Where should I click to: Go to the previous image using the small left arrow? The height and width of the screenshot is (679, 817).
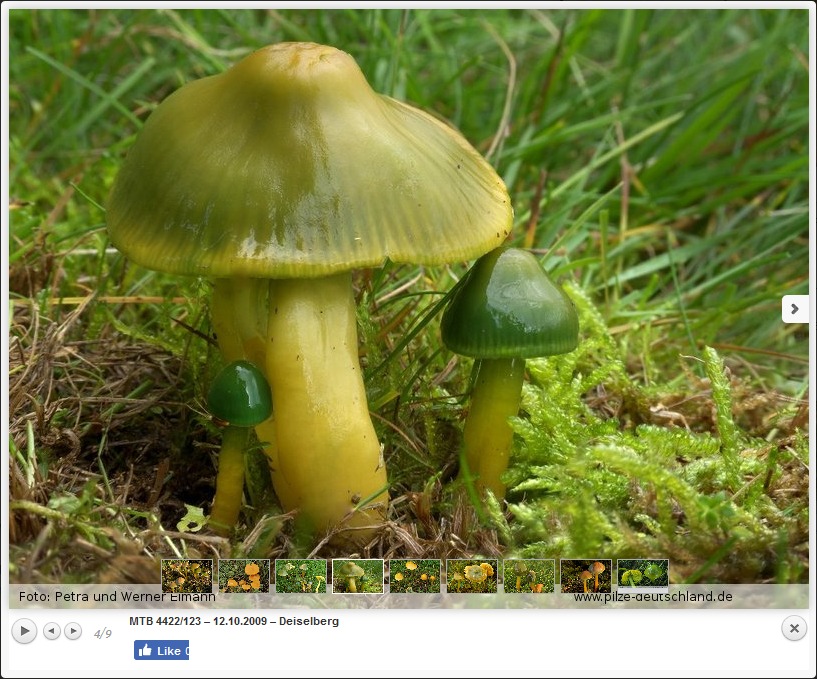click(52, 631)
